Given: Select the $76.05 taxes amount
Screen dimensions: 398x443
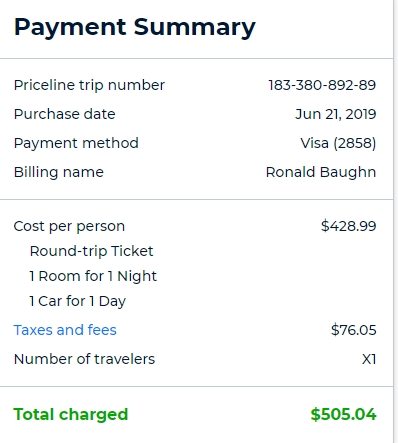Looking at the screenshot, I should point(354,330).
